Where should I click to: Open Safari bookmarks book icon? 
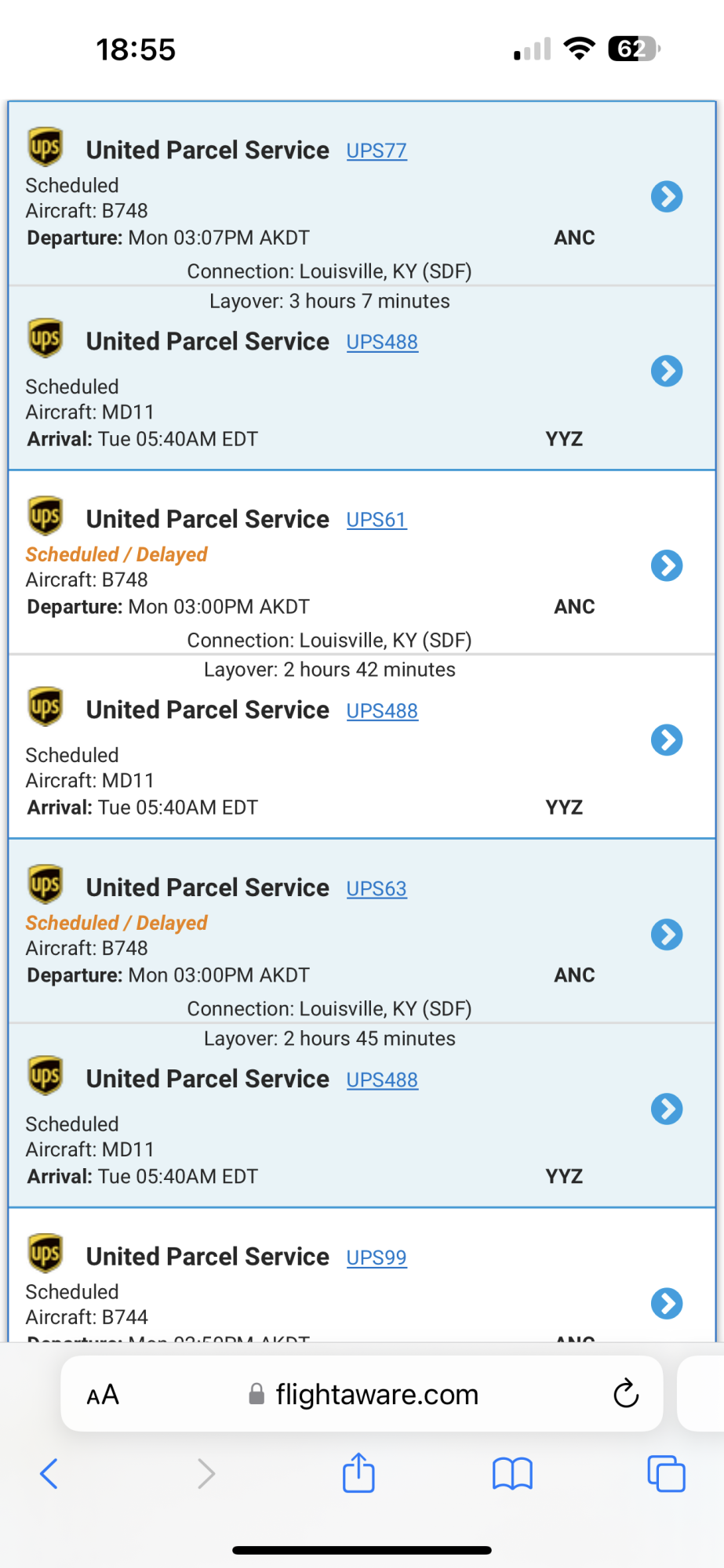[512, 1474]
